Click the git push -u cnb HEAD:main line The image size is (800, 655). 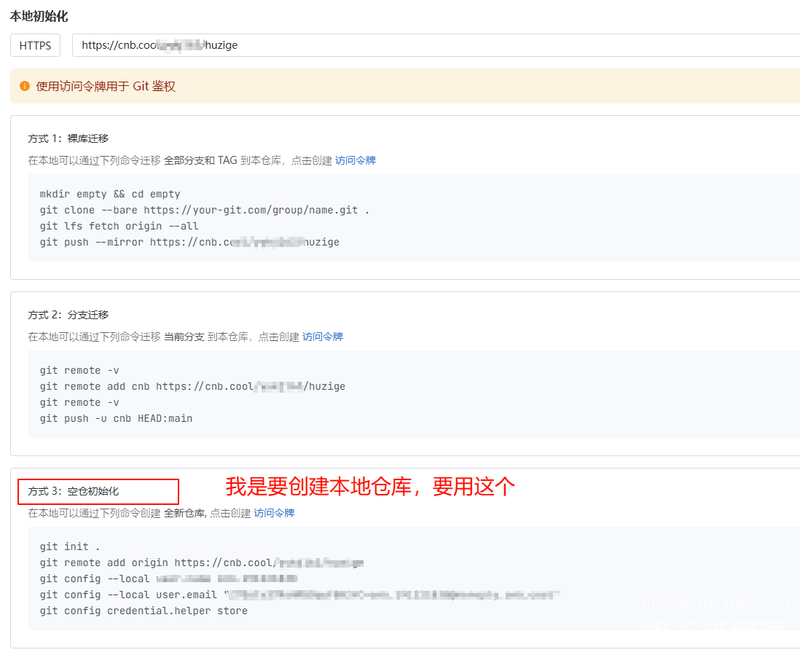pos(116,418)
